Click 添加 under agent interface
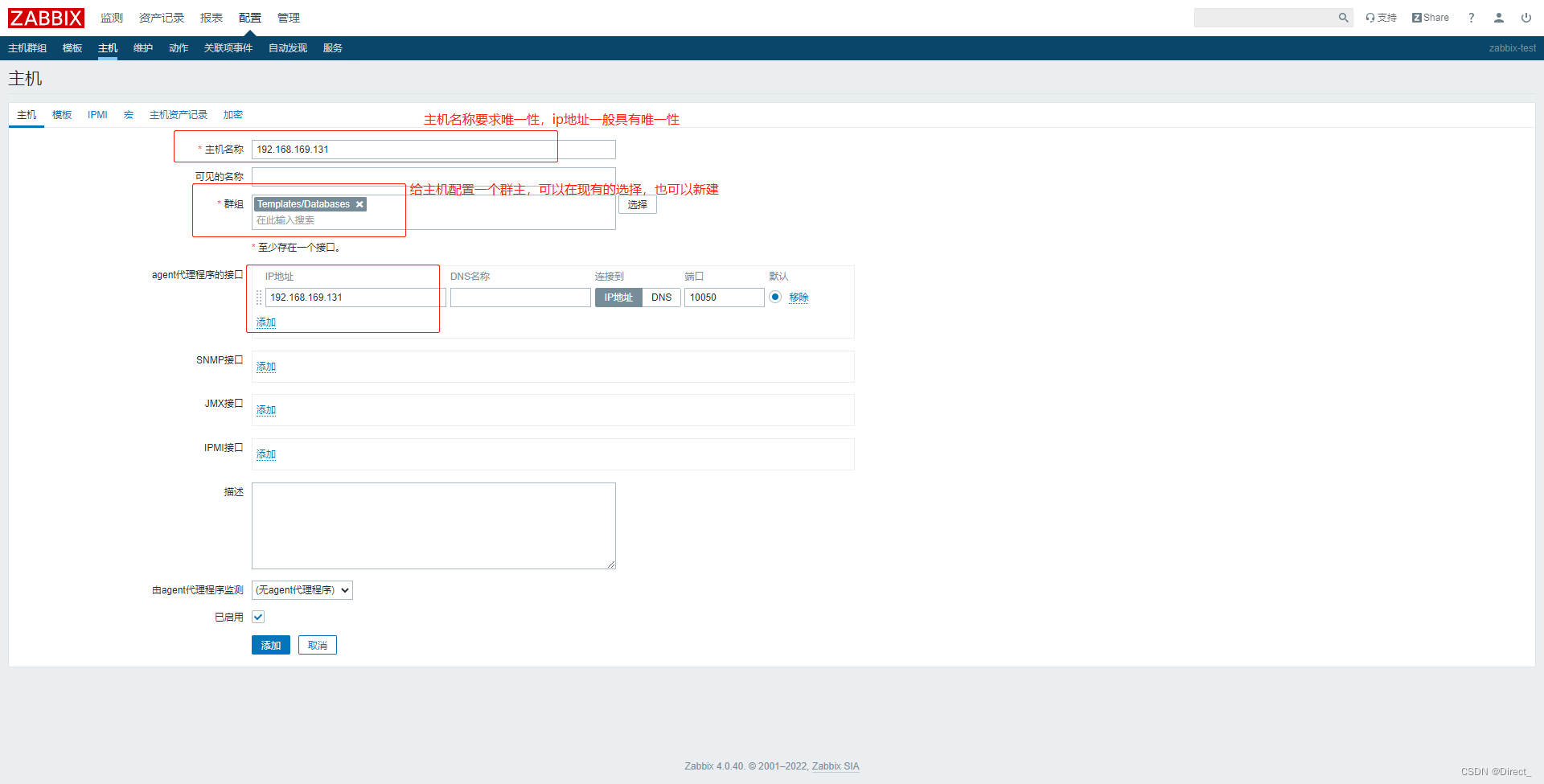This screenshot has height=784, width=1544. point(266,322)
